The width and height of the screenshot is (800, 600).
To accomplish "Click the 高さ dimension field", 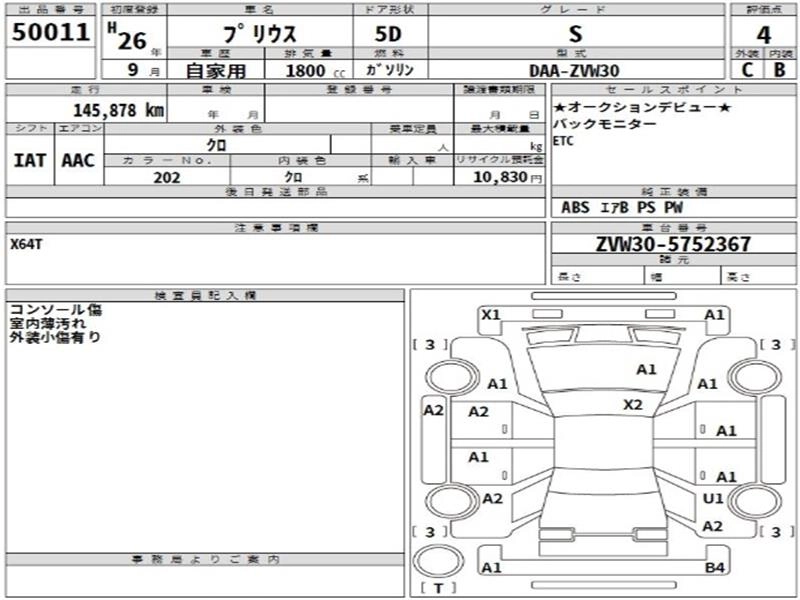I will pyautogui.click(x=760, y=277).
